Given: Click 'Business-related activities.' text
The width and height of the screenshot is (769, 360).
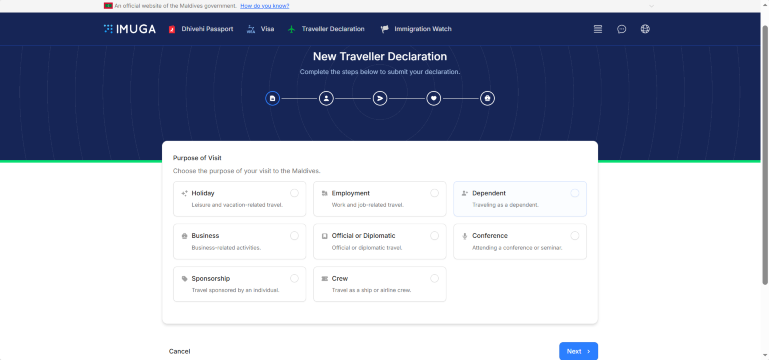Looking at the screenshot, I should tap(226, 248).
